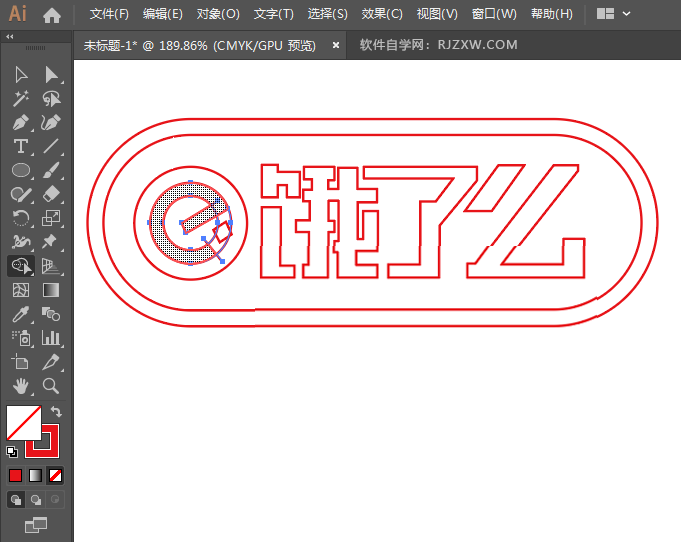Click the Home icon
The height and width of the screenshot is (542, 681).
[x=52, y=15]
